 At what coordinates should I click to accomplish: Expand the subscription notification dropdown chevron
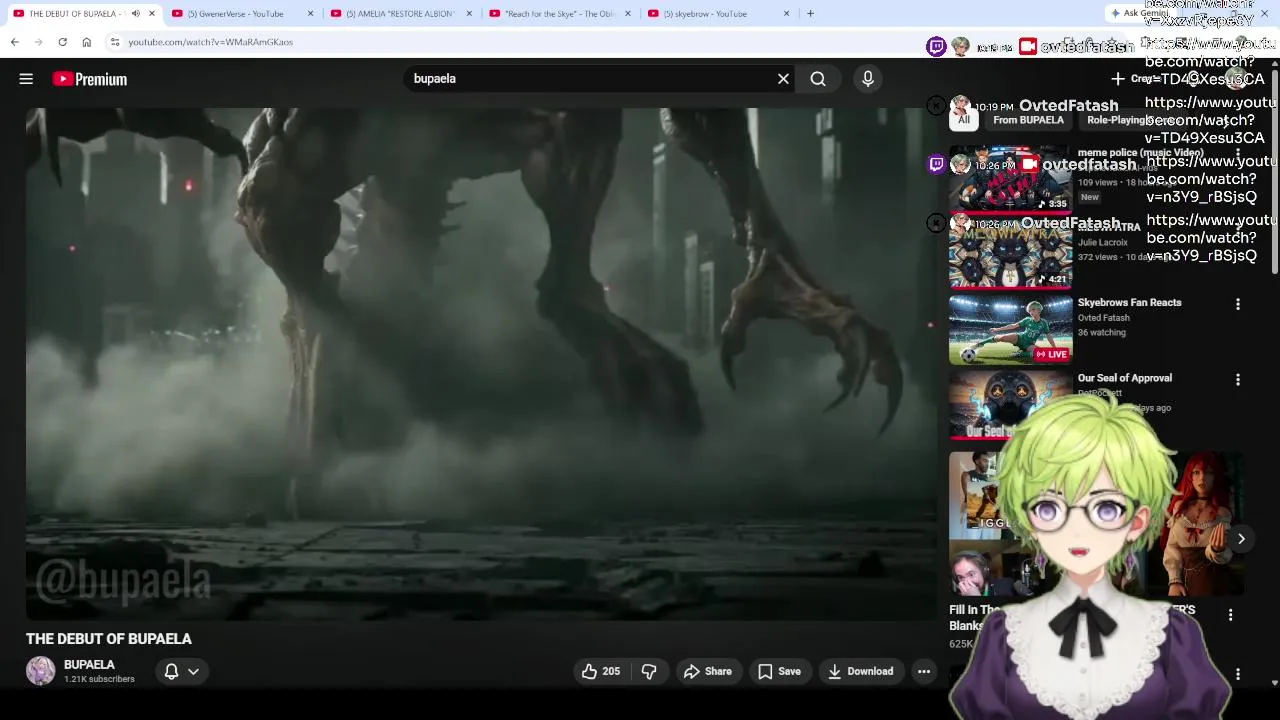[193, 671]
